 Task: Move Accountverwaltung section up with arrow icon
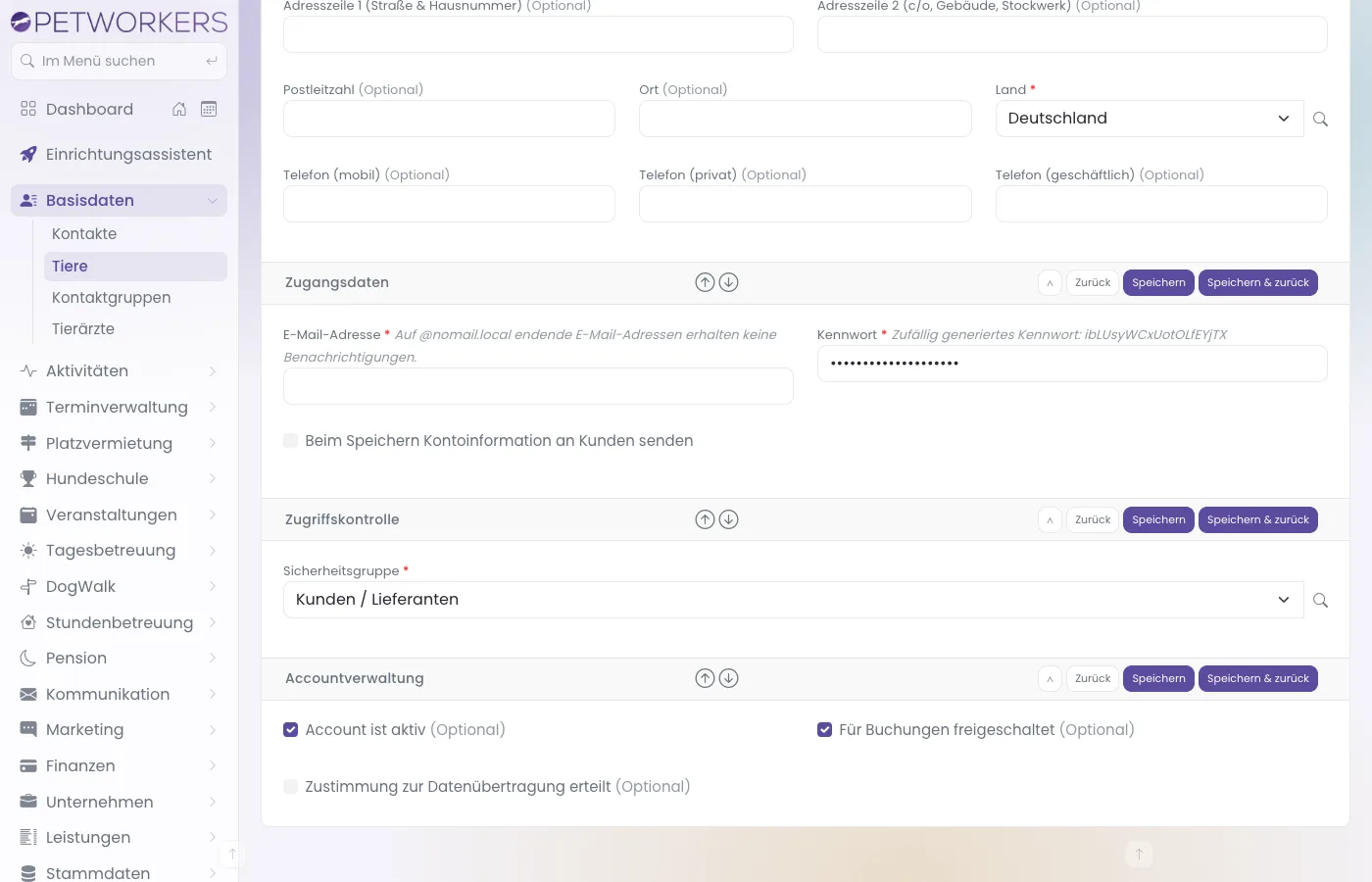click(705, 678)
